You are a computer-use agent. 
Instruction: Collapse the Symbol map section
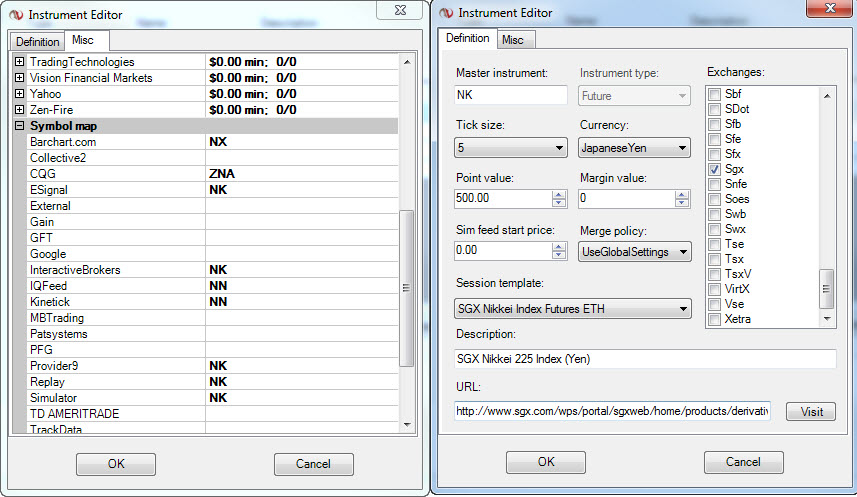[20, 126]
